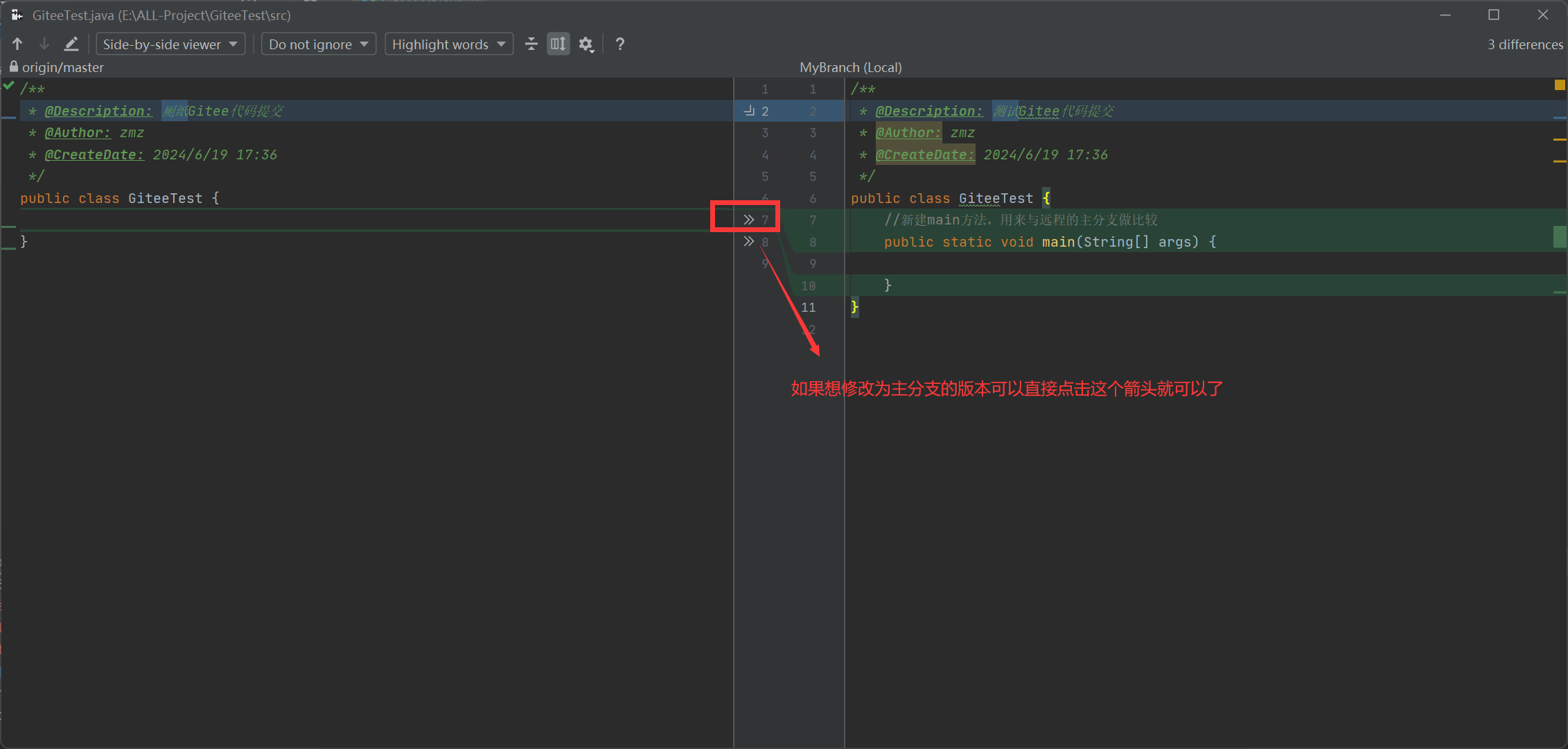Screen dimensions: 1568x749
Task: Accept change arrow on line 8
Action: pyautogui.click(x=749, y=241)
